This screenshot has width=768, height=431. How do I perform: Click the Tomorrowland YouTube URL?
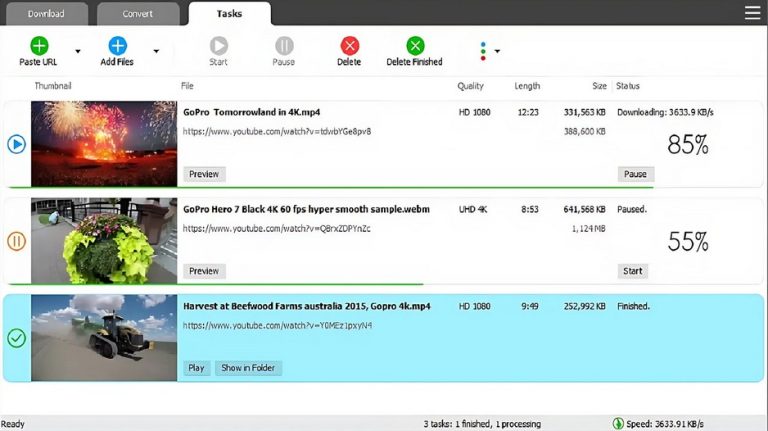coord(277,131)
